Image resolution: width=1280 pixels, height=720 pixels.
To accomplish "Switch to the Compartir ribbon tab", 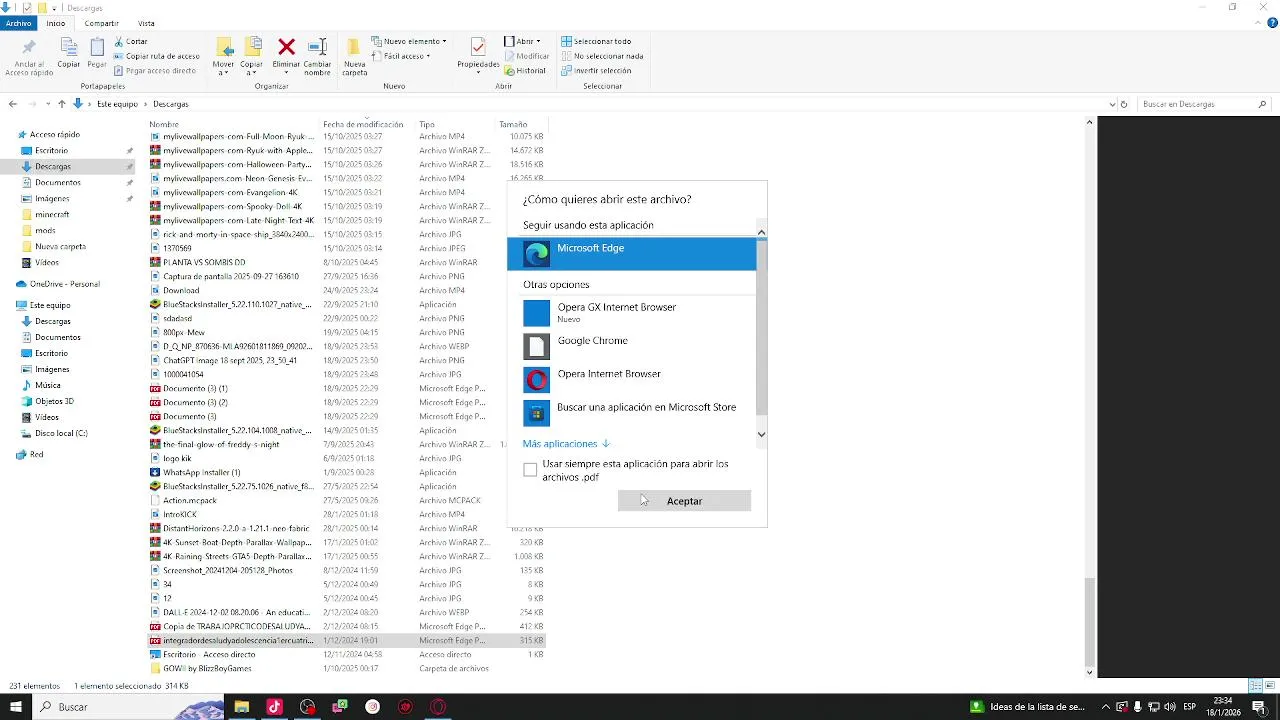I will click(101, 23).
